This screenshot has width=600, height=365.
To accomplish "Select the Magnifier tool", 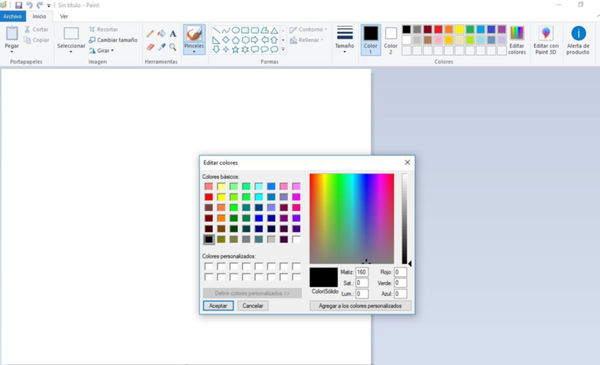I will tap(173, 47).
